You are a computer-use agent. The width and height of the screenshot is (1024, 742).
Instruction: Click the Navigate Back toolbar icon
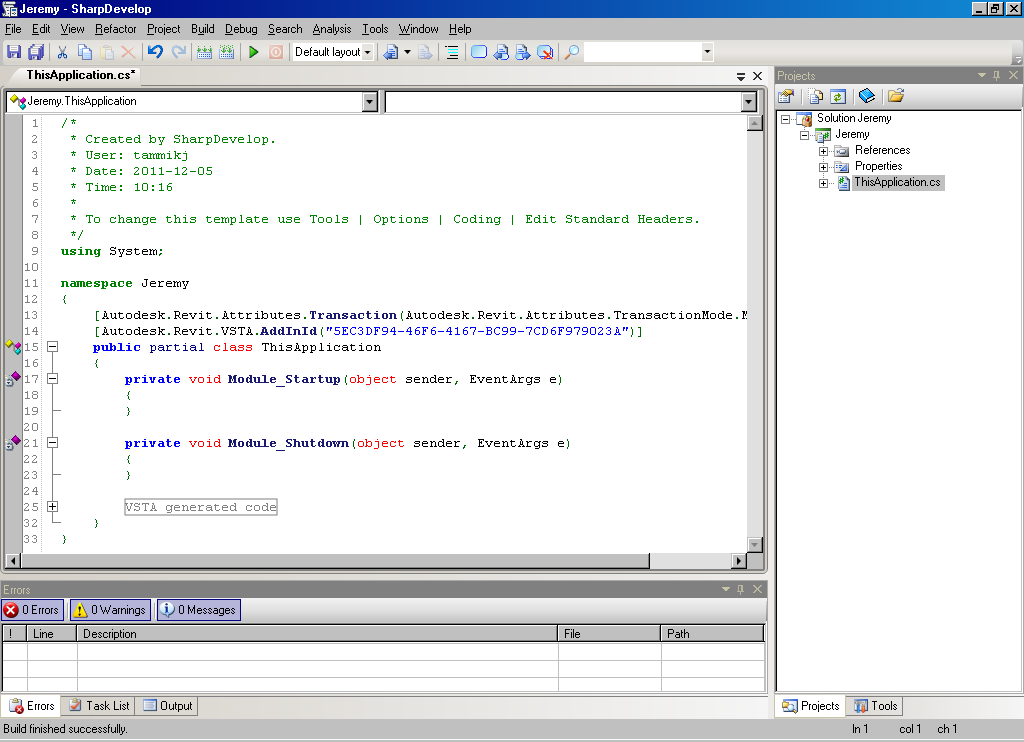click(391, 52)
